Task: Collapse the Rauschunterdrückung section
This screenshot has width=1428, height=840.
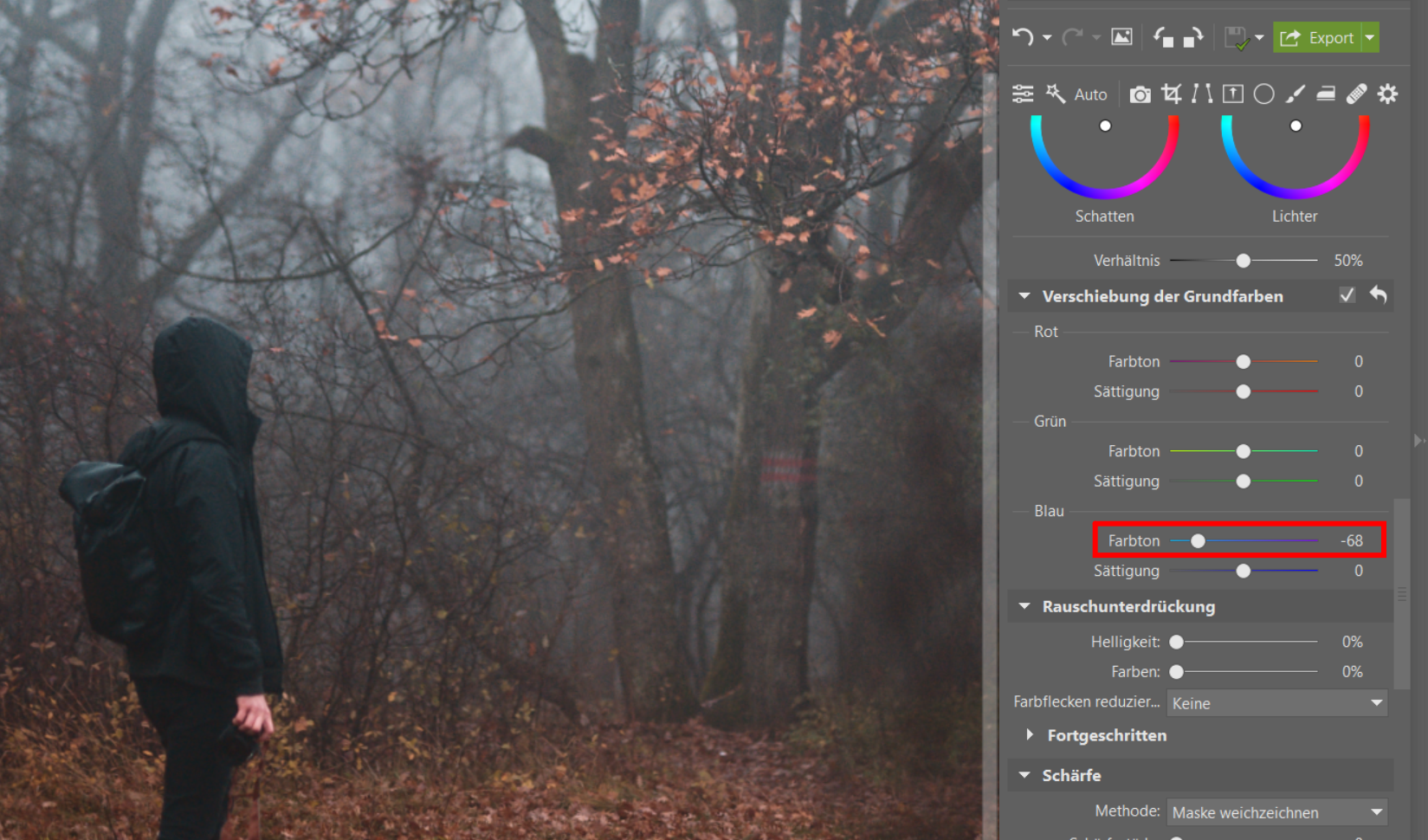Action: 1024,606
